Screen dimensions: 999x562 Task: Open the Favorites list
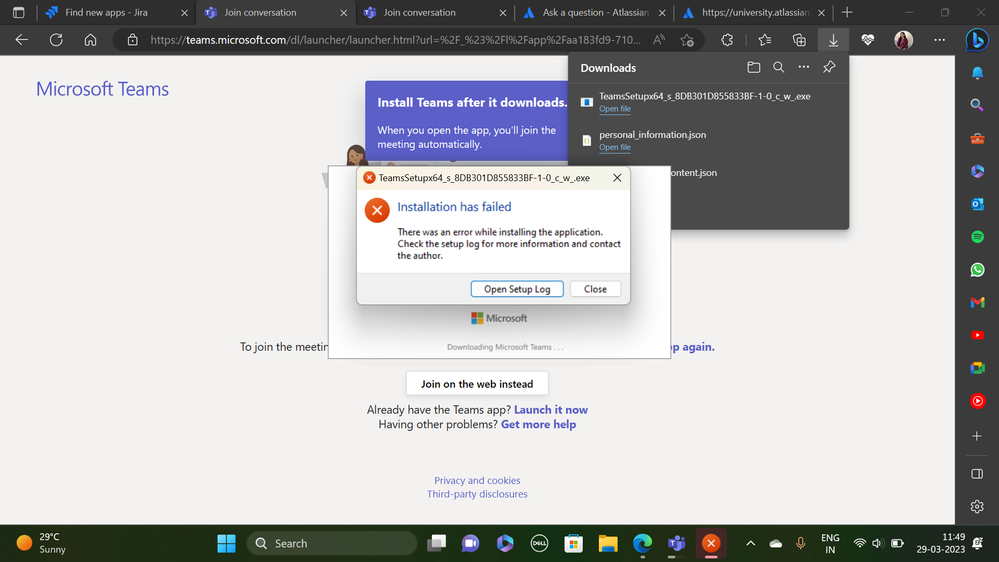pyautogui.click(x=765, y=40)
